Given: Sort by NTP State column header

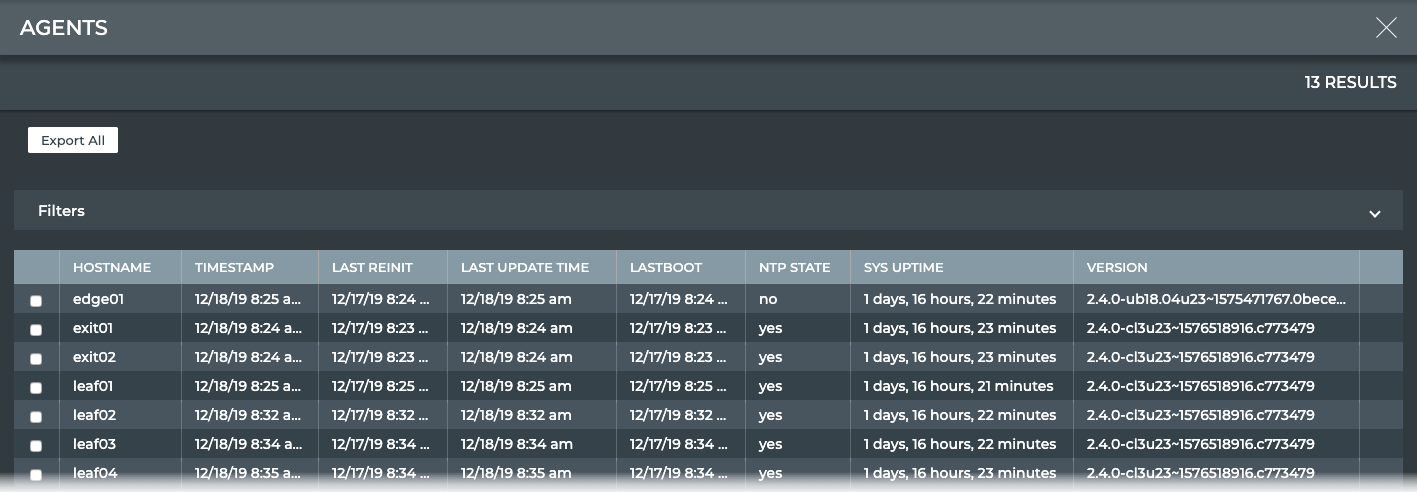Looking at the screenshot, I should point(794,267).
